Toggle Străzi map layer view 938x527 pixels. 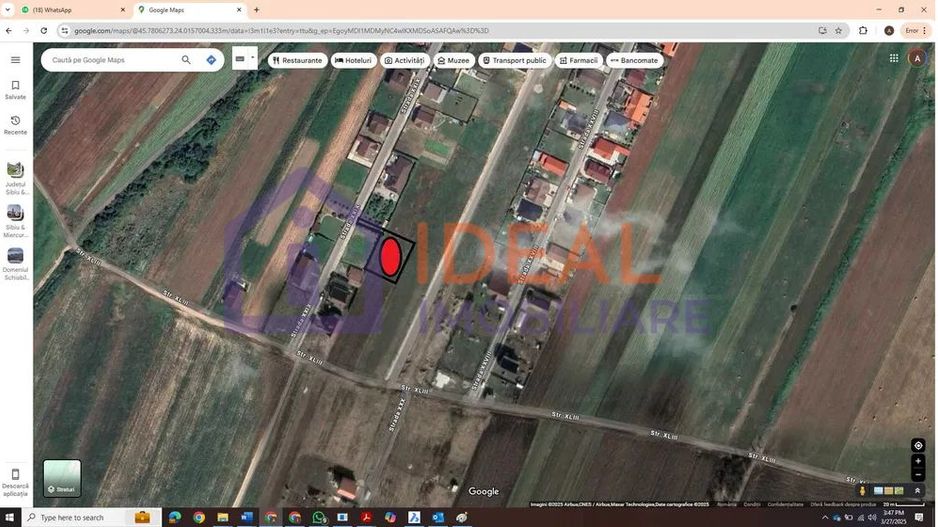pos(62,478)
